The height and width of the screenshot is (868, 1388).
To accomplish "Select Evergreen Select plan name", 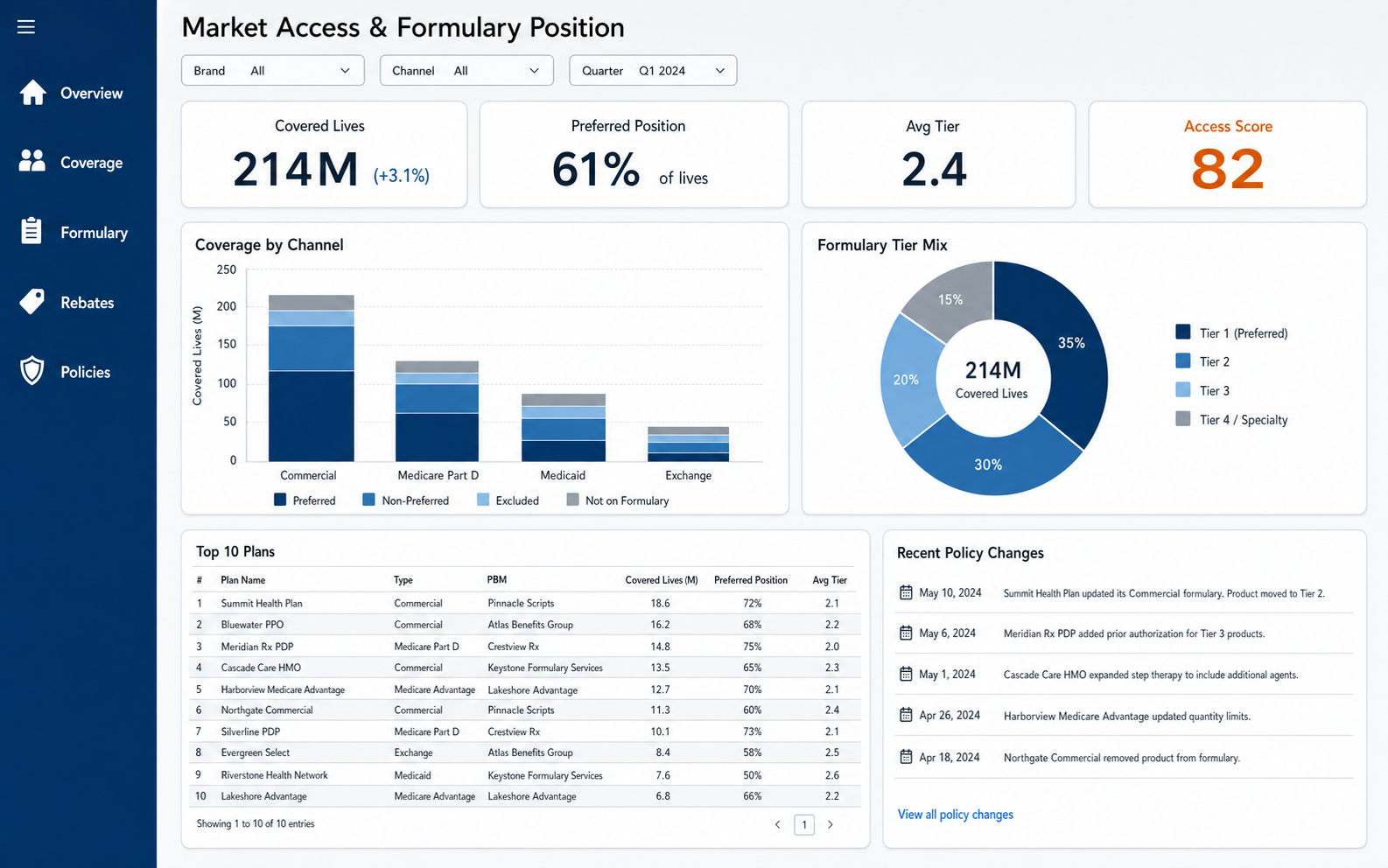I will [x=256, y=752].
